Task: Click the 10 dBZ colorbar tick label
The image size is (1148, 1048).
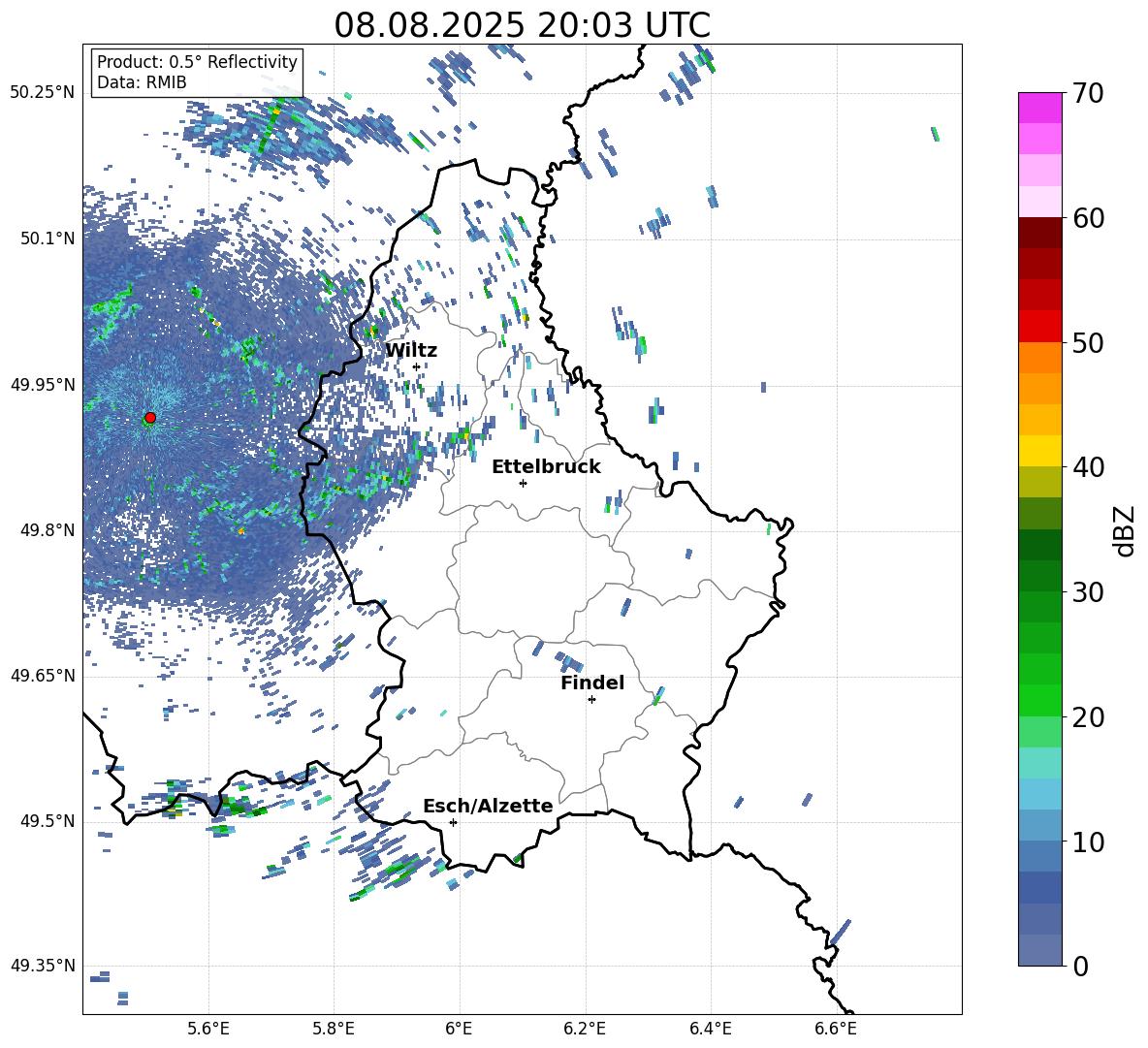Action: 1088,842
